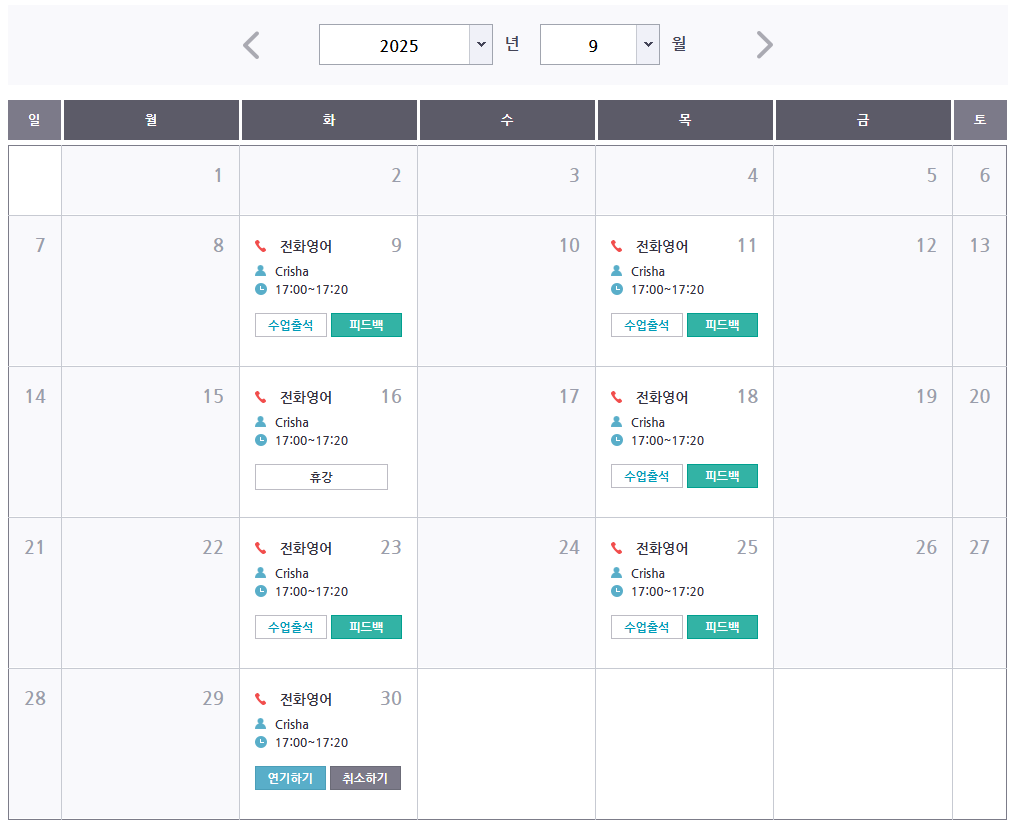The width and height of the screenshot is (1012, 829).
Task: Go to previous month arrow
Action: click(x=252, y=45)
